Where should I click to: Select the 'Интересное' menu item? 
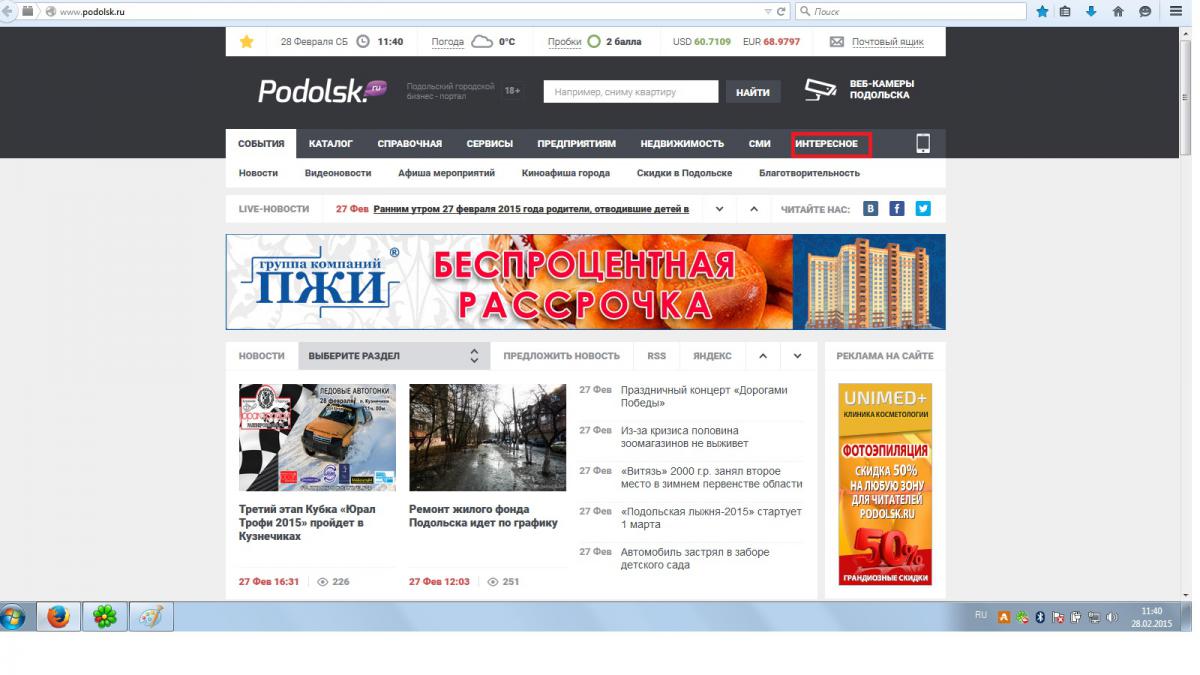[x=827, y=144]
